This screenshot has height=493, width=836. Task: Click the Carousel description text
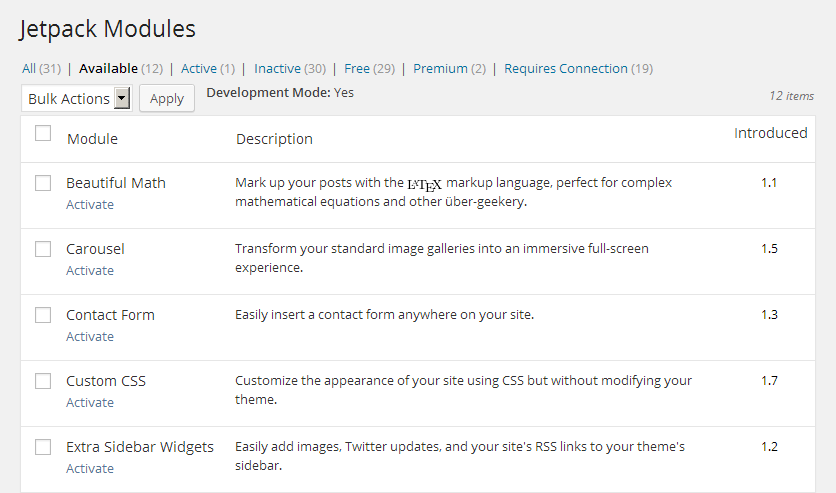click(442, 258)
